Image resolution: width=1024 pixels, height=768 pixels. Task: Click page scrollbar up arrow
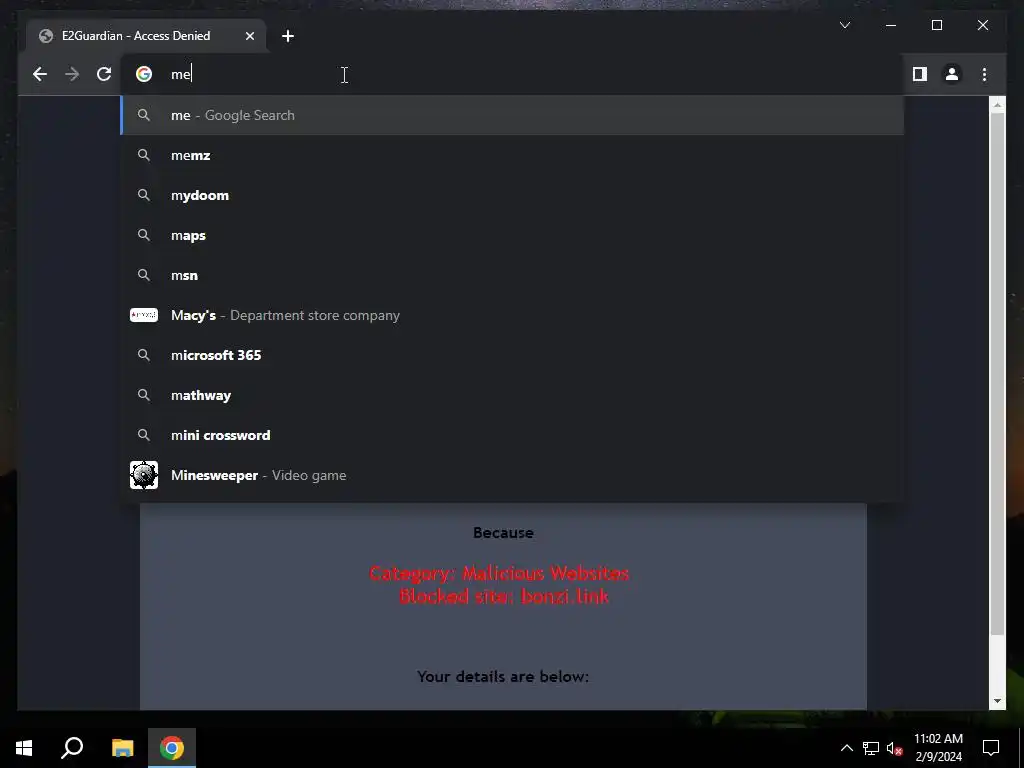[x=997, y=104]
